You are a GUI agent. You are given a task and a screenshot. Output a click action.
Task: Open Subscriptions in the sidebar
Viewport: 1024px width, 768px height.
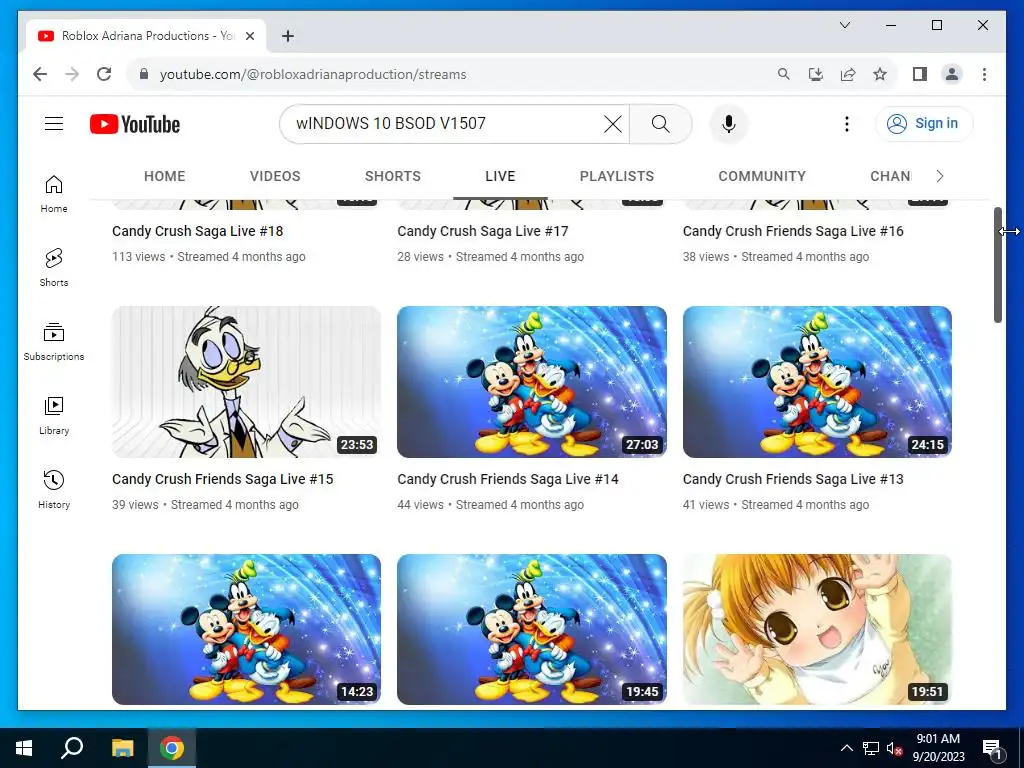pos(54,342)
